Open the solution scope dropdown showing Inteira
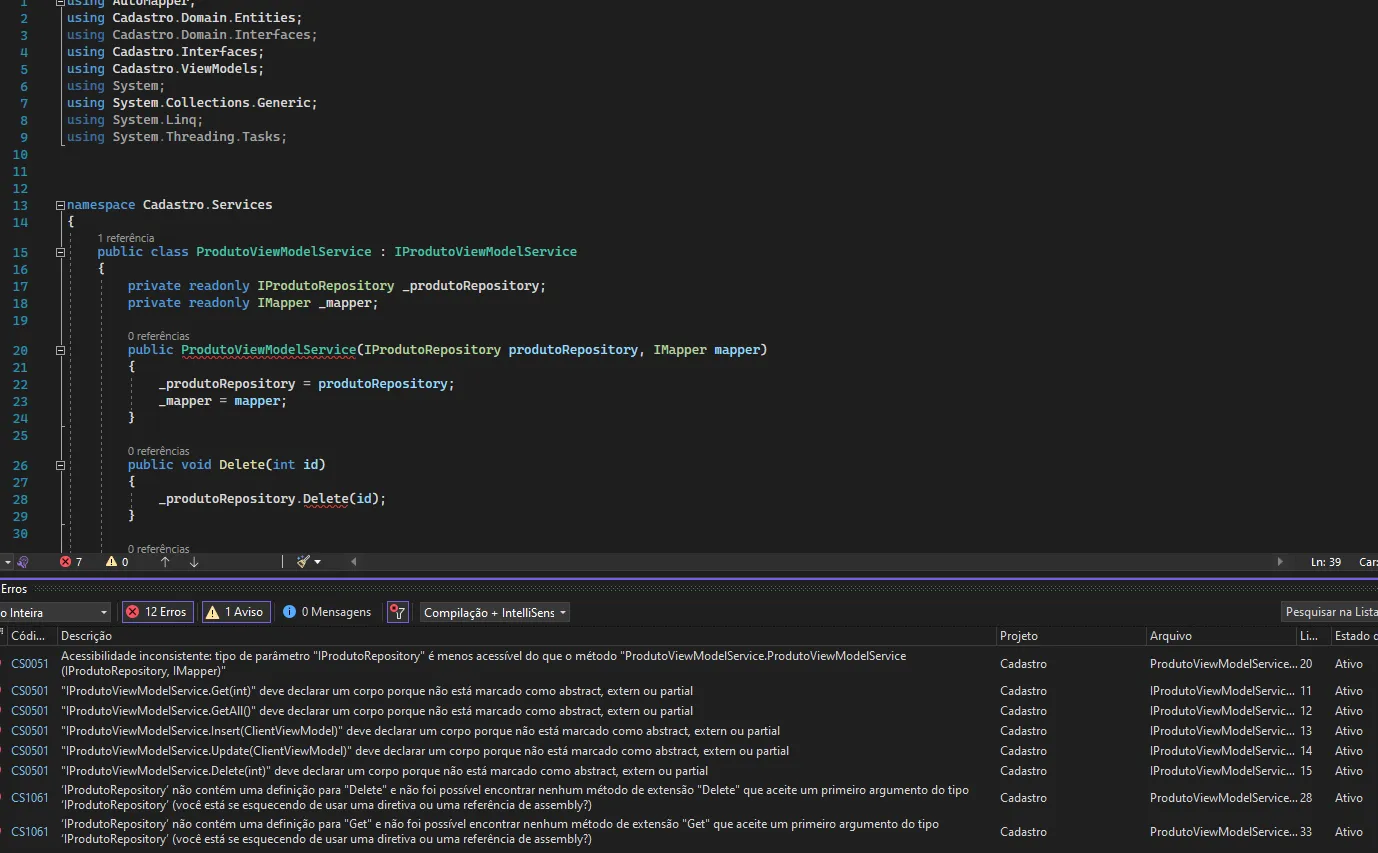1378x853 pixels. [x=54, y=612]
